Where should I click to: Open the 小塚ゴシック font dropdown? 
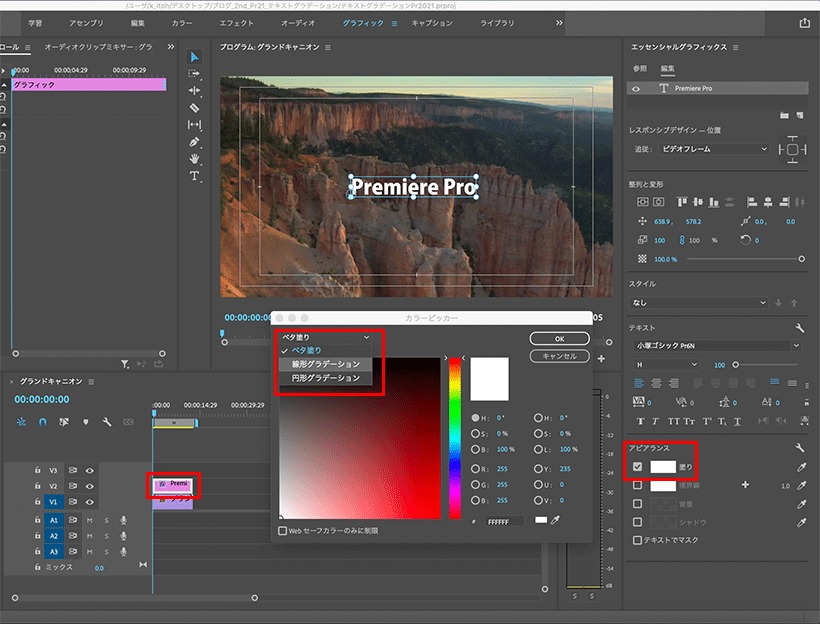pos(717,345)
